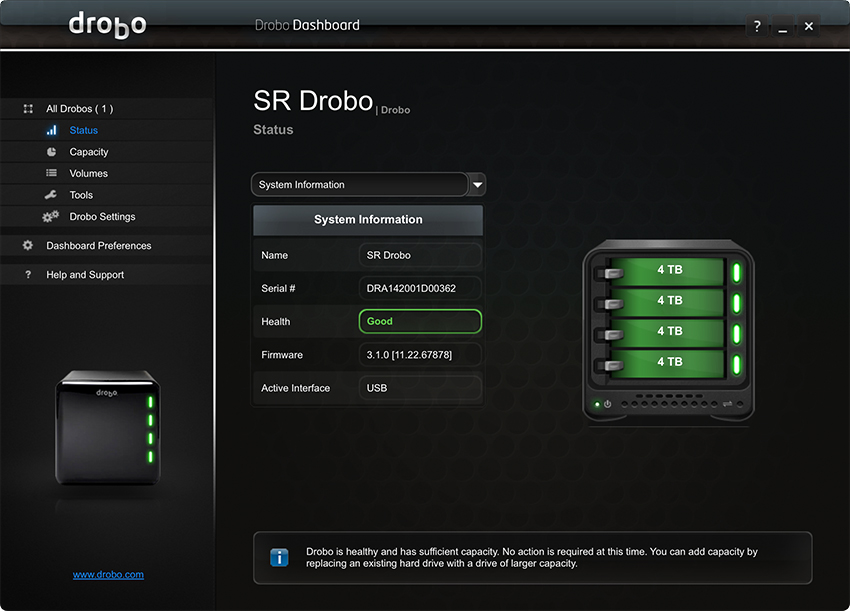Open help with the title bar question mark
Image resolution: width=850 pixels, height=611 pixels.
(757, 26)
